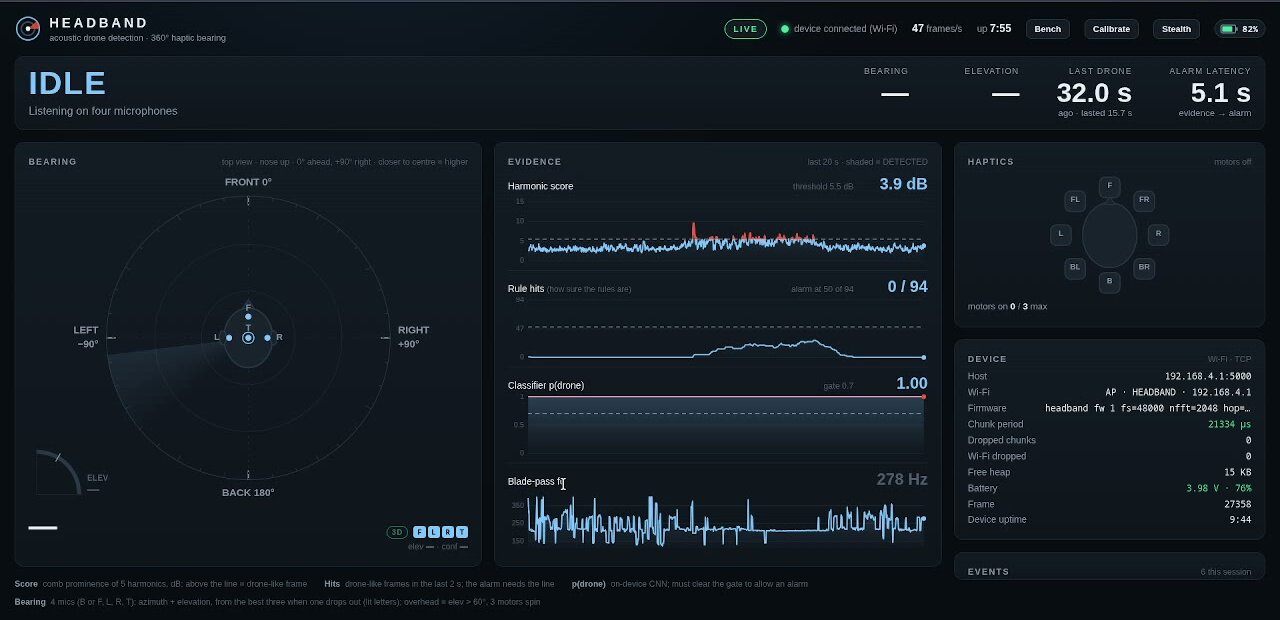The image size is (1280, 620).
Task: Click the elevation arc gauge
Action: [58, 472]
